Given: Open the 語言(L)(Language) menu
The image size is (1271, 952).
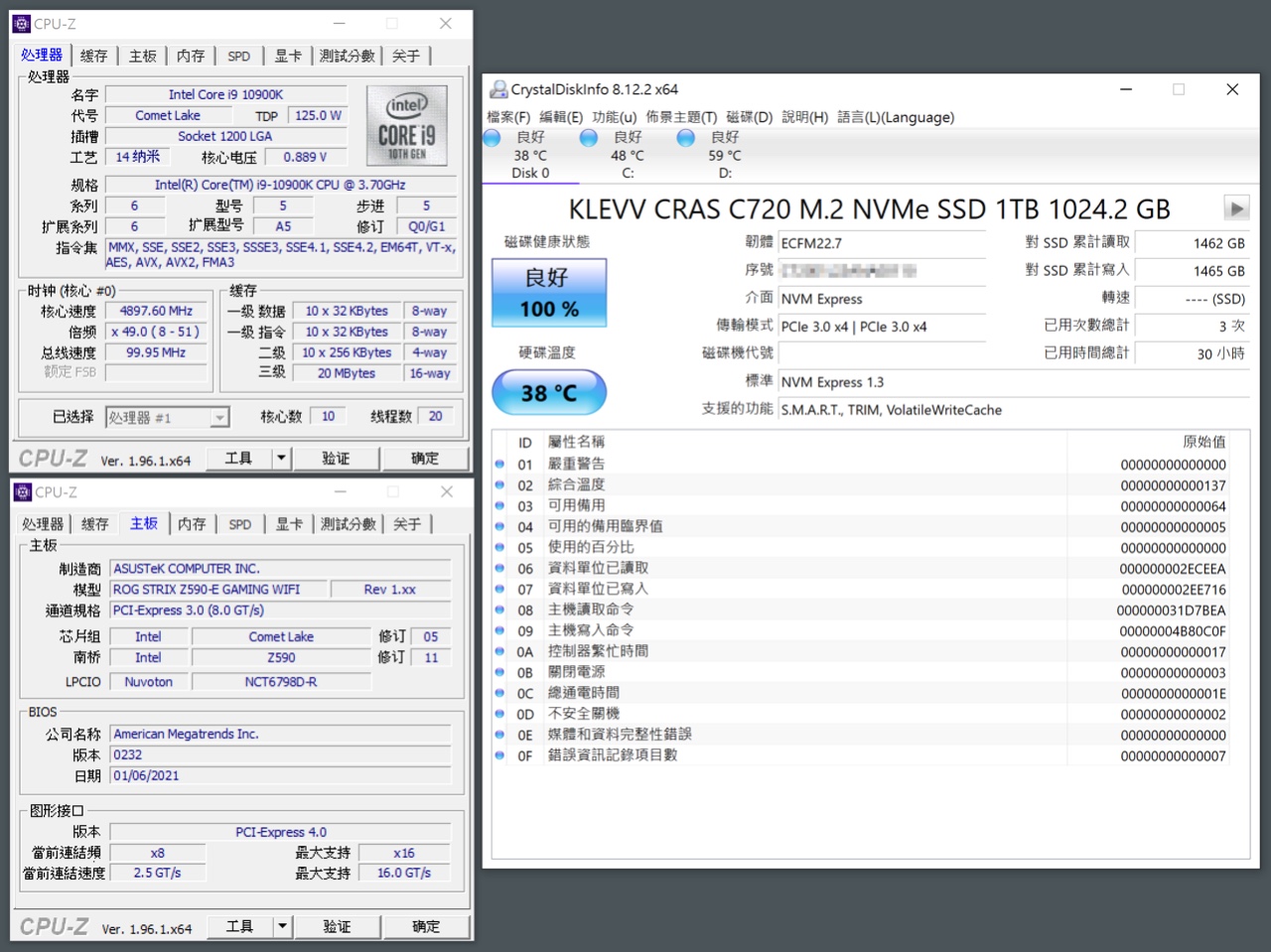Looking at the screenshot, I should pyautogui.click(x=896, y=117).
